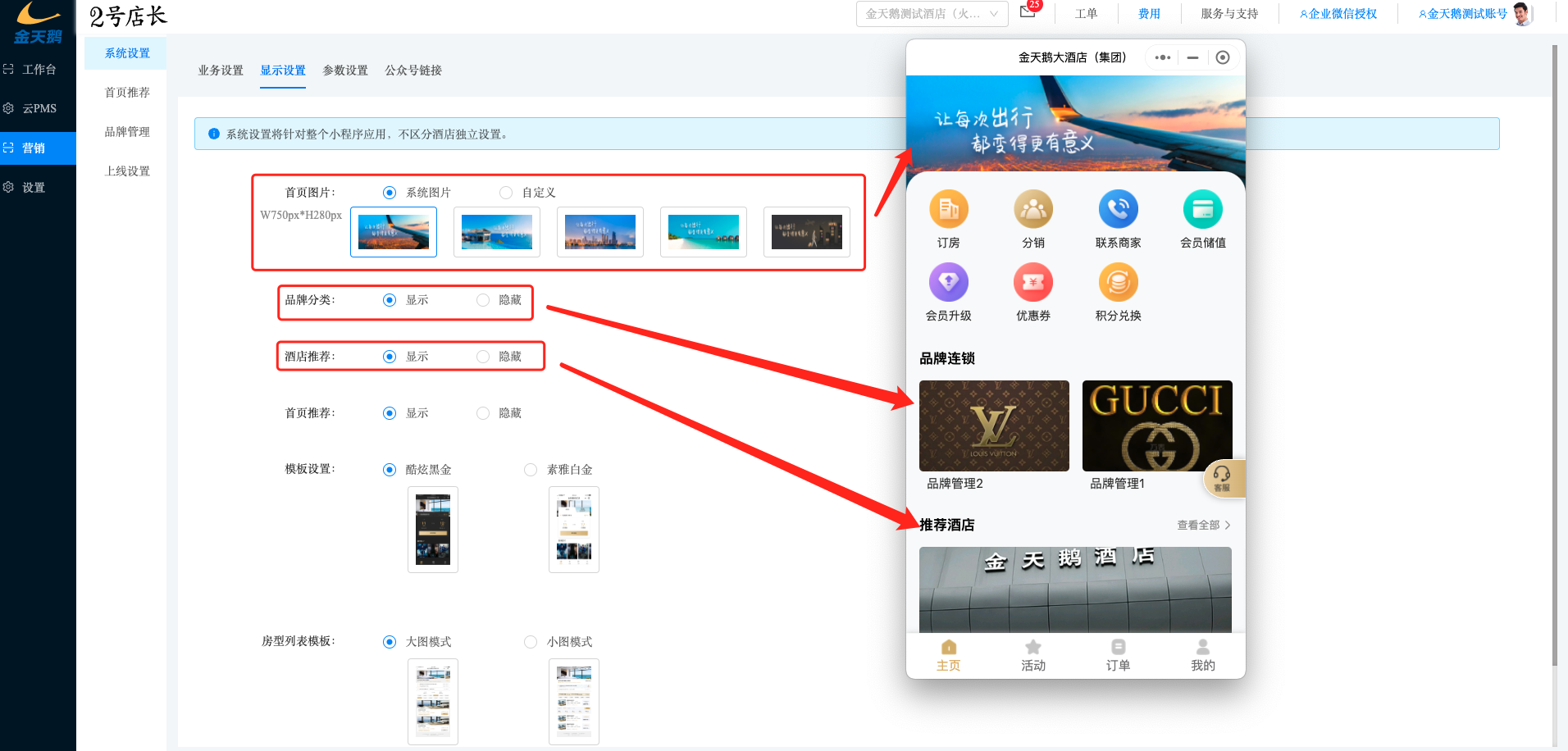Choose the 素雅白金 template radio
The height and width of the screenshot is (751, 1568).
531,470
